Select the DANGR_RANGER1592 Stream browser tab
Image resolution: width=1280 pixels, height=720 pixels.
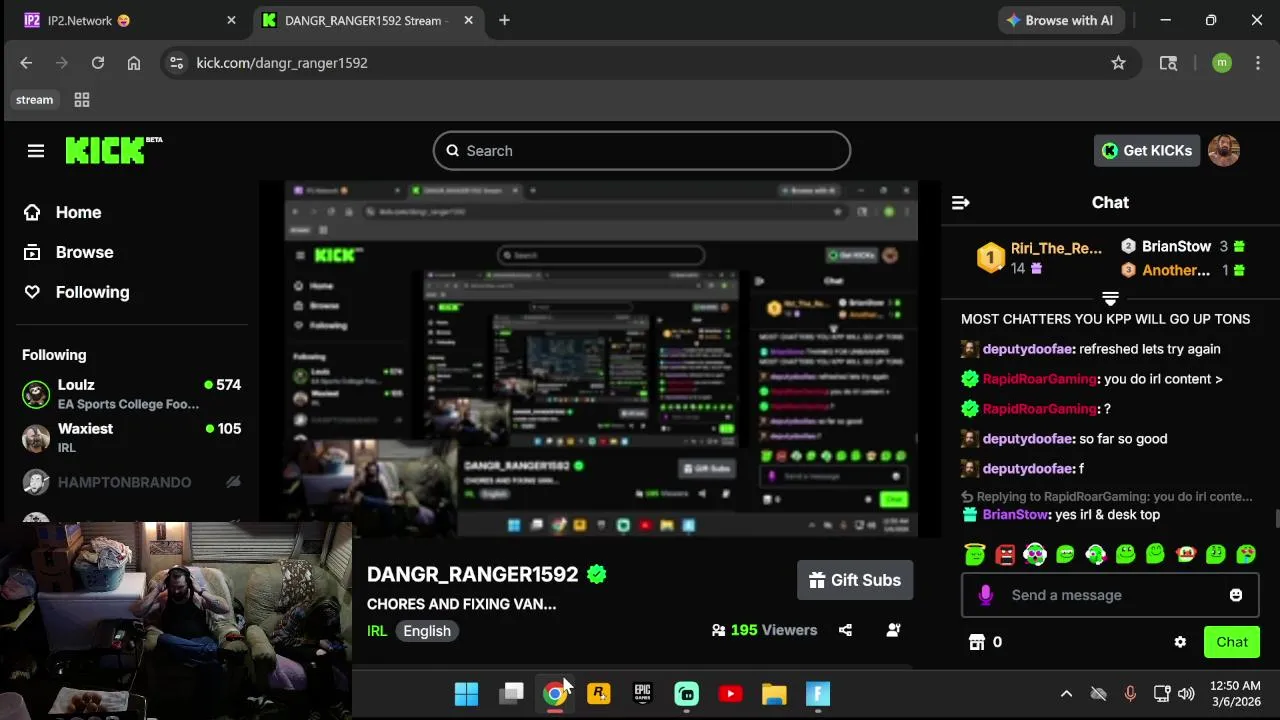(368, 20)
